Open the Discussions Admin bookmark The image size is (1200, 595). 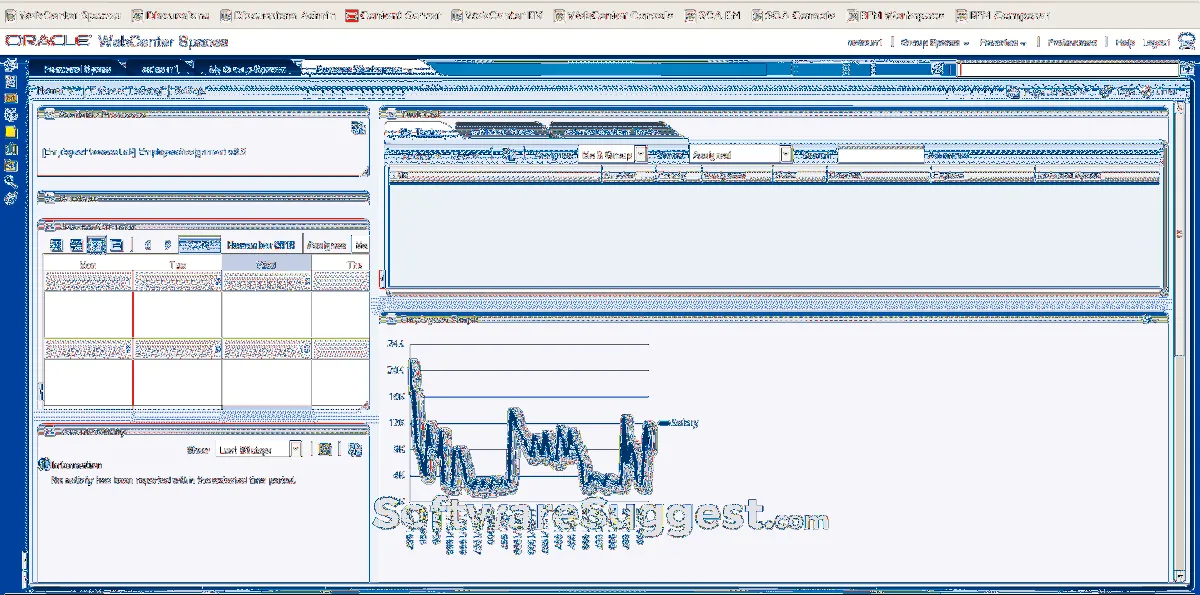click(276, 16)
